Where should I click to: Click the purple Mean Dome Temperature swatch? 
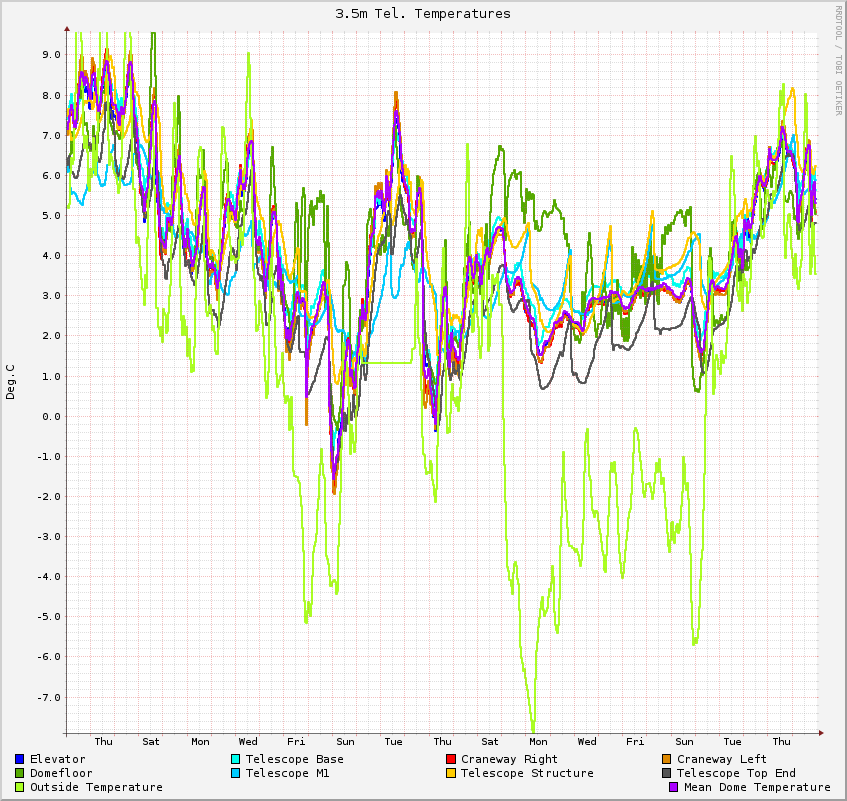pyautogui.click(x=674, y=787)
